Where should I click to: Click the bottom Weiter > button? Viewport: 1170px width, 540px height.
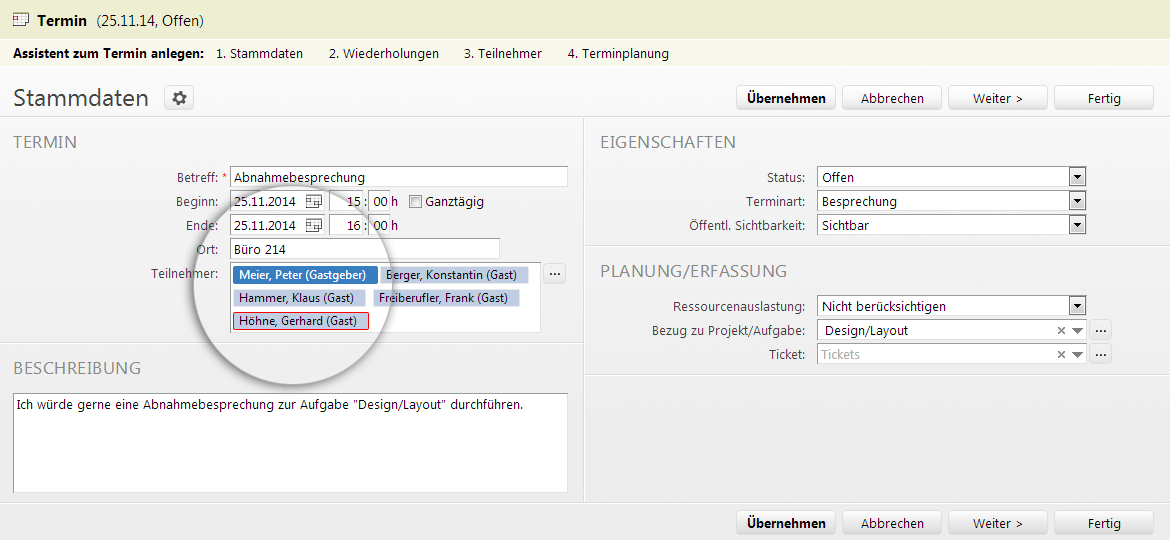point(998,524)
